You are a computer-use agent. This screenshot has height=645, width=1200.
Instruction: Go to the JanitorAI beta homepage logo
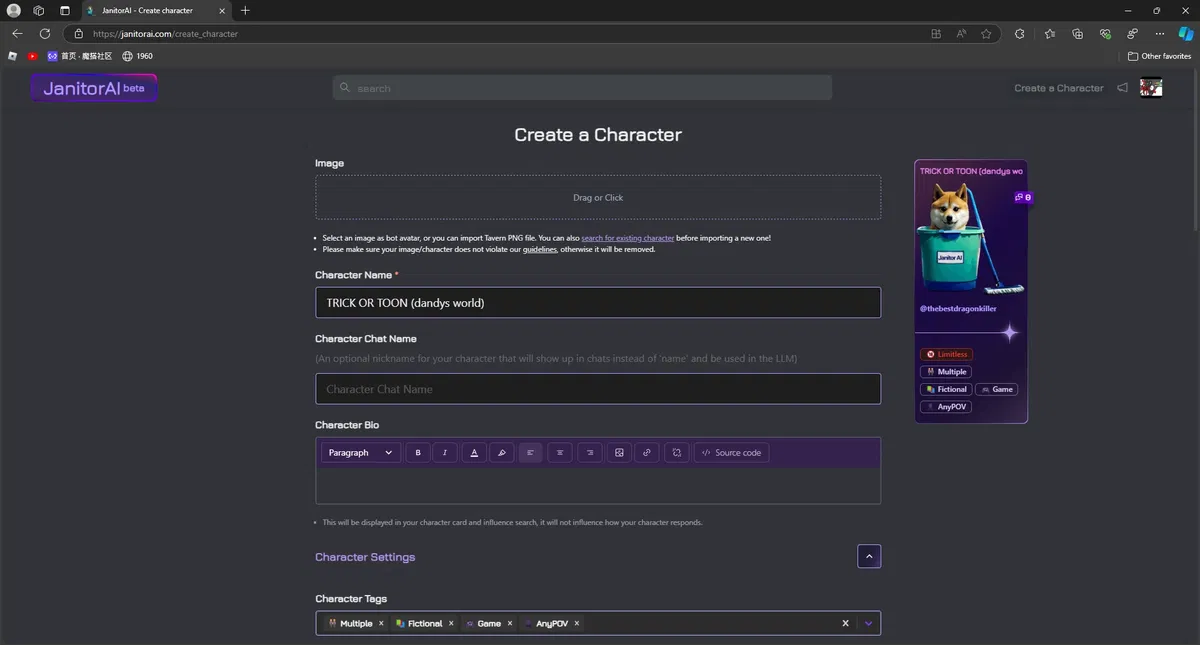point(94,88)
